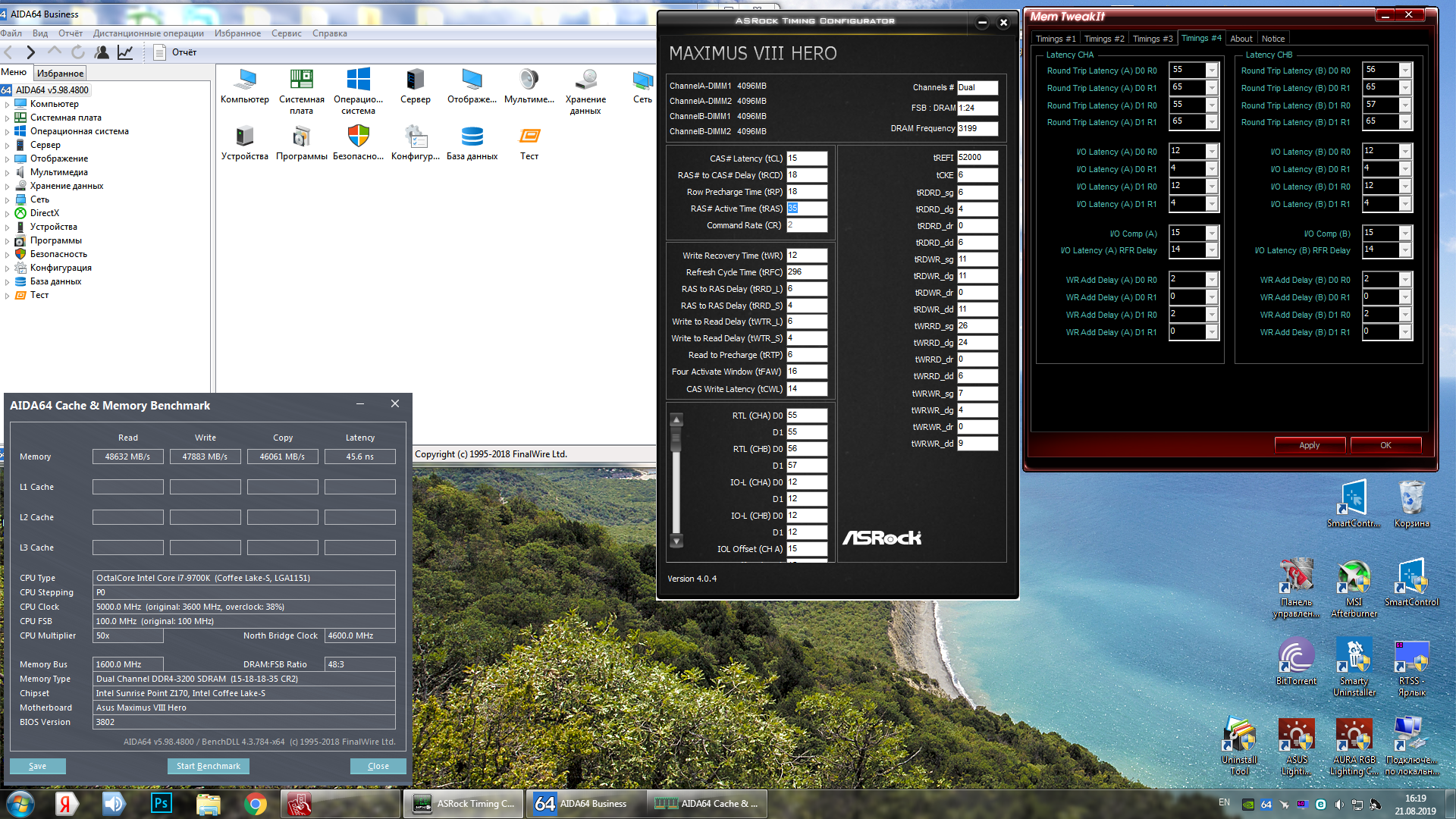
Task: Expand the Системная плата tree node
Action: click(8, 118)
